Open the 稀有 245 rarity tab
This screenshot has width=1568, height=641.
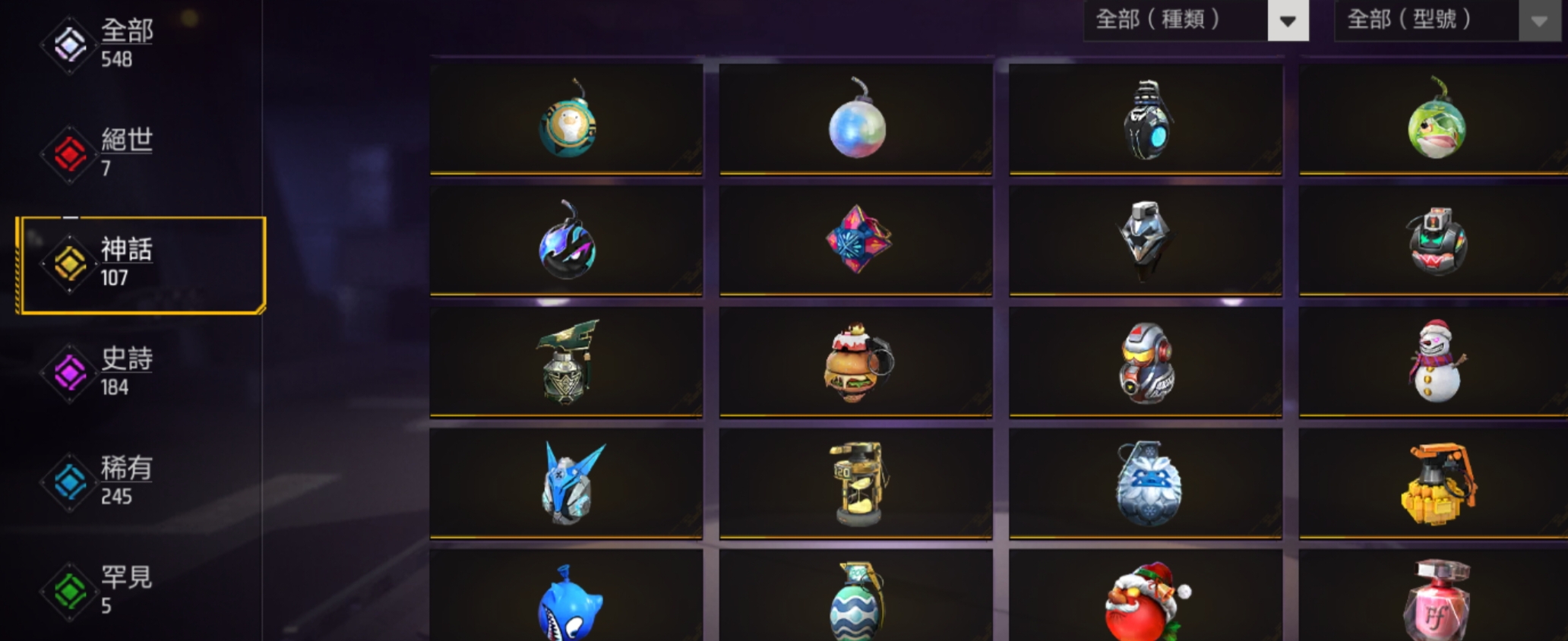tap(99, 482)
